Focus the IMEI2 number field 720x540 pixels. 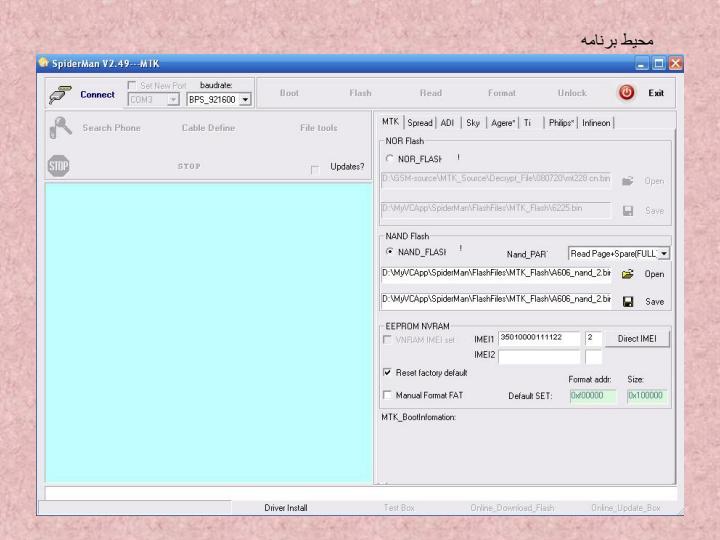tap(539, 357)
